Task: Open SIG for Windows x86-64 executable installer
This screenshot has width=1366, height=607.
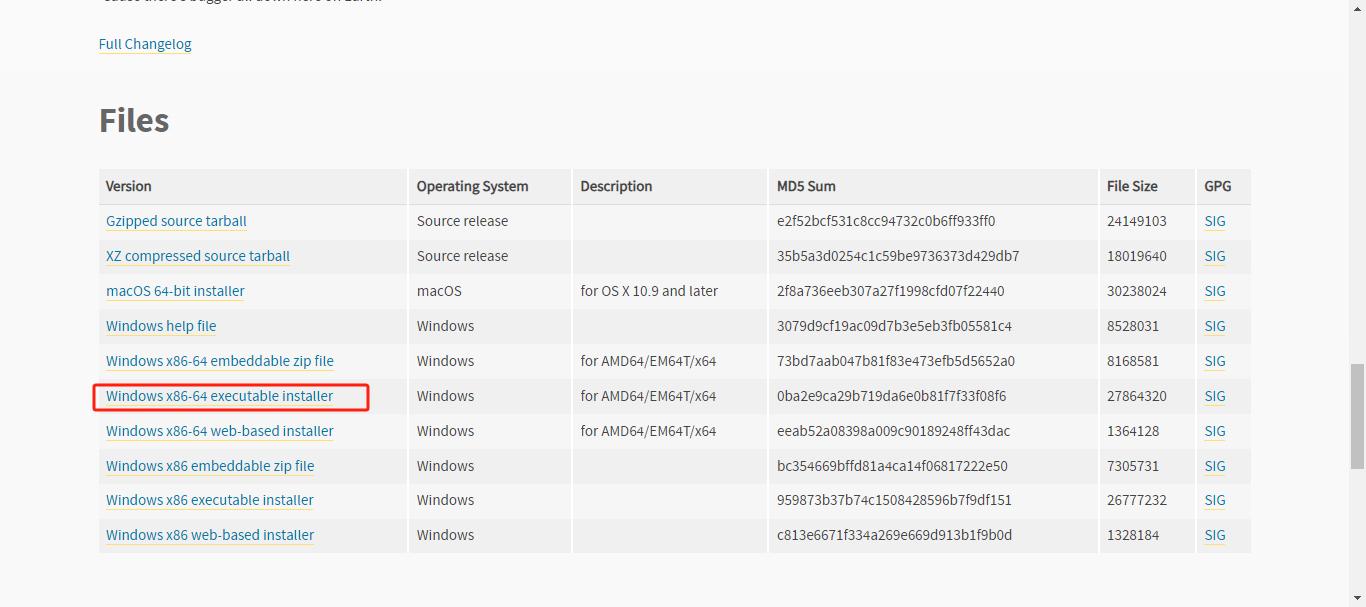Action: pyautogui.click(x=1215, y=396)
